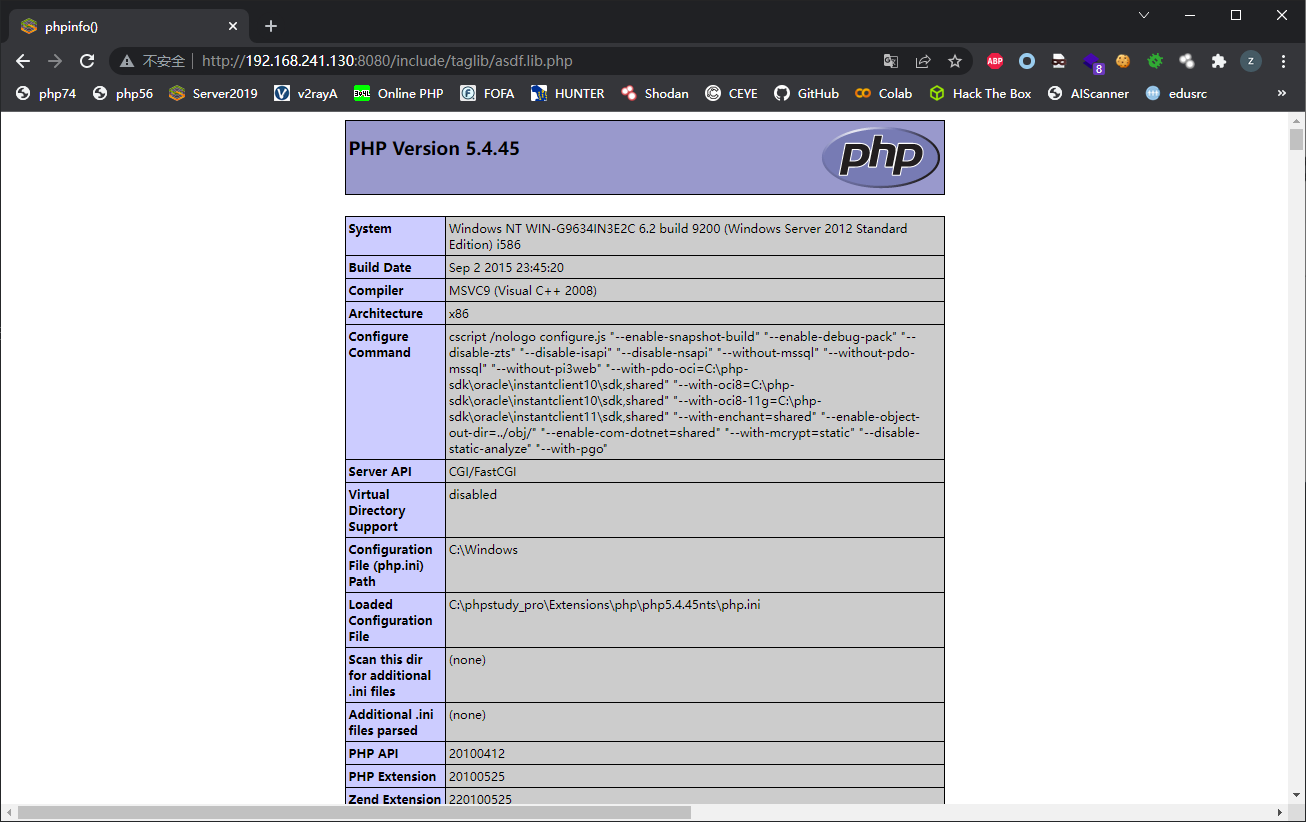
Task: Click the browser back button
Action: click(x=23, y=61)
